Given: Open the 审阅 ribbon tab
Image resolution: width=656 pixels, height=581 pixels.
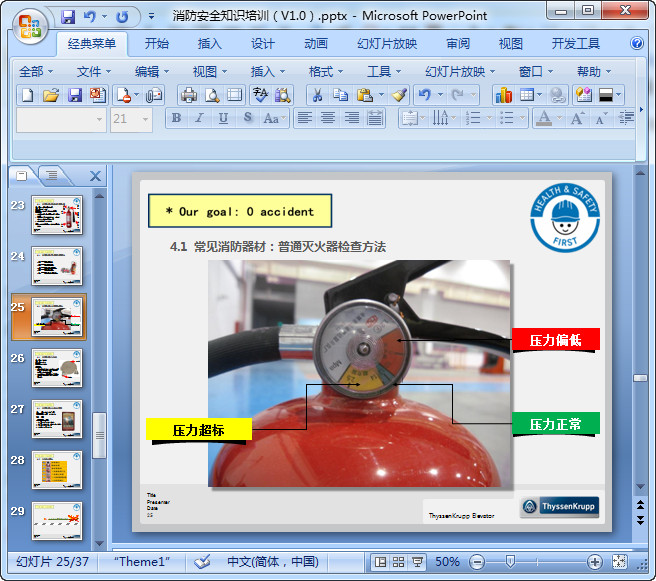Looking at the screenshot, I should [x=458, y=44].
